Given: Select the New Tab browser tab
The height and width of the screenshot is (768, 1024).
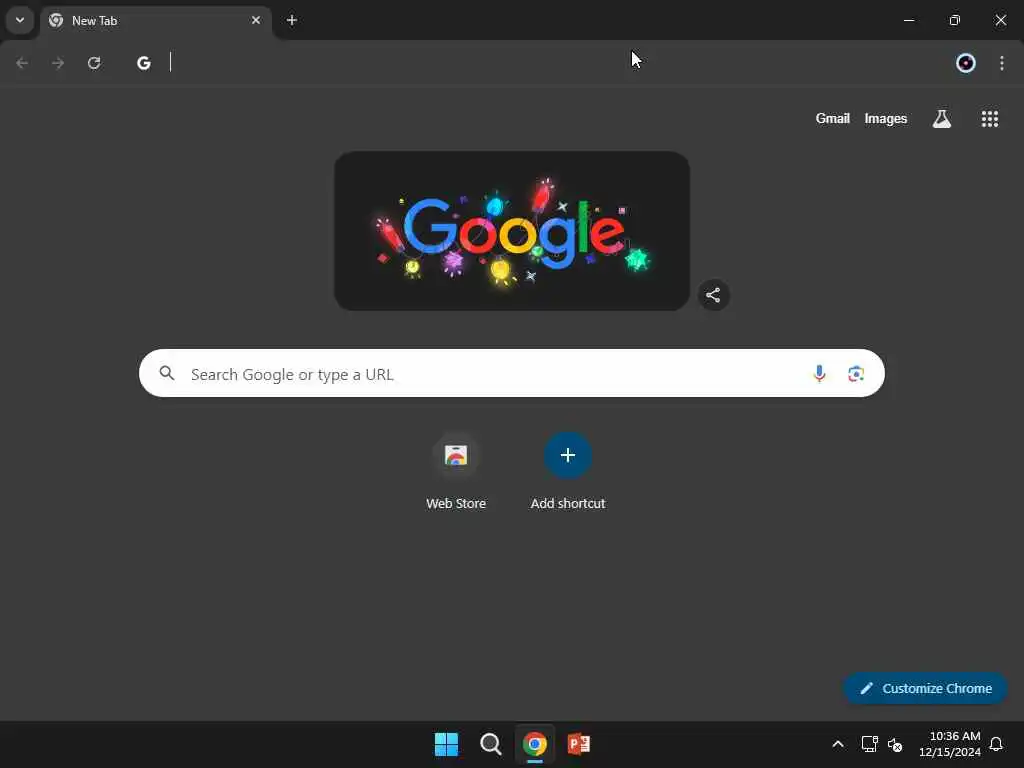Looking at the screenshot, I should click(x=155, y=21).
